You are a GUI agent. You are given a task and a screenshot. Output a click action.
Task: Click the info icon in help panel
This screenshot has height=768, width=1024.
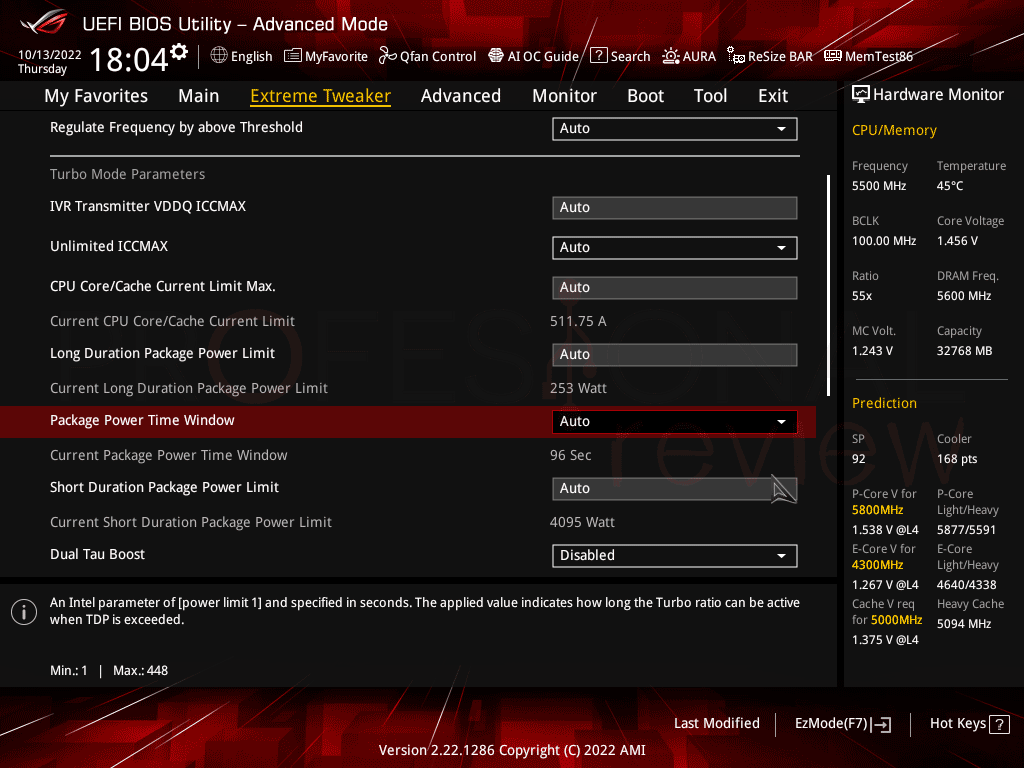[24, 612]
